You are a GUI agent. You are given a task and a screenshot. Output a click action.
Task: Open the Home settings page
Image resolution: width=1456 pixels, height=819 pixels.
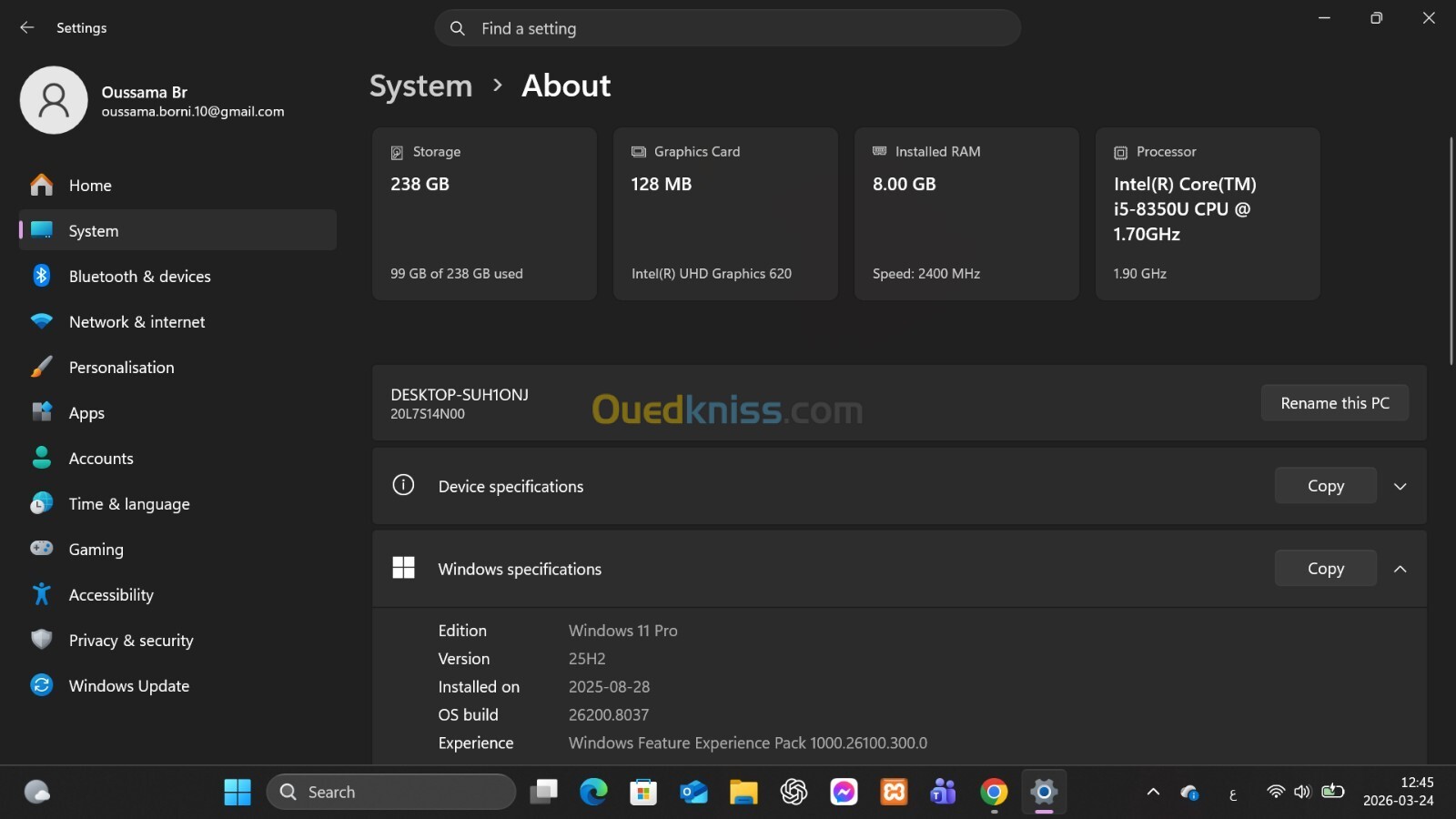pyautogui.click(x=177, y=185)
